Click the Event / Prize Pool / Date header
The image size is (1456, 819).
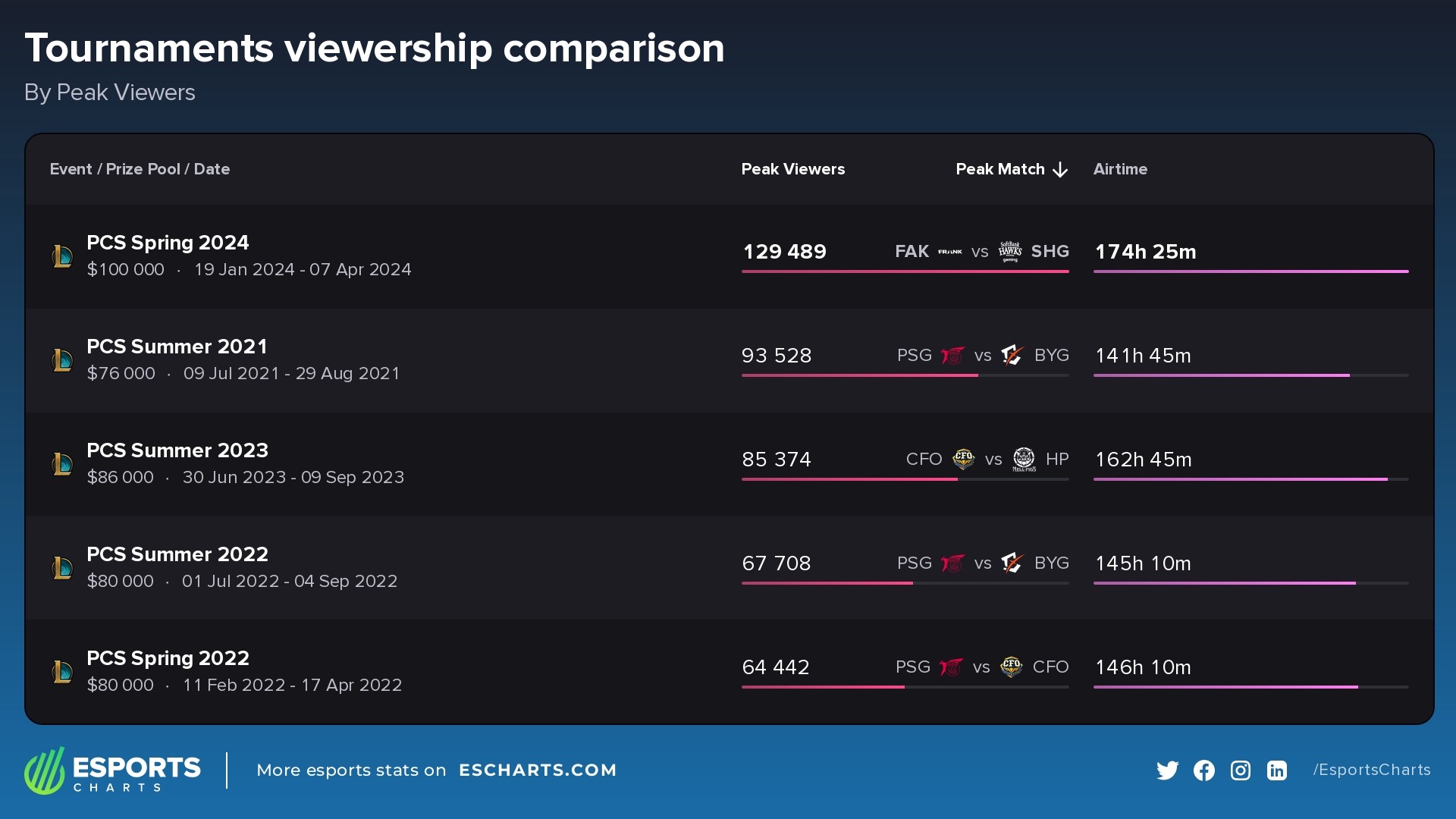coord(140,169)
